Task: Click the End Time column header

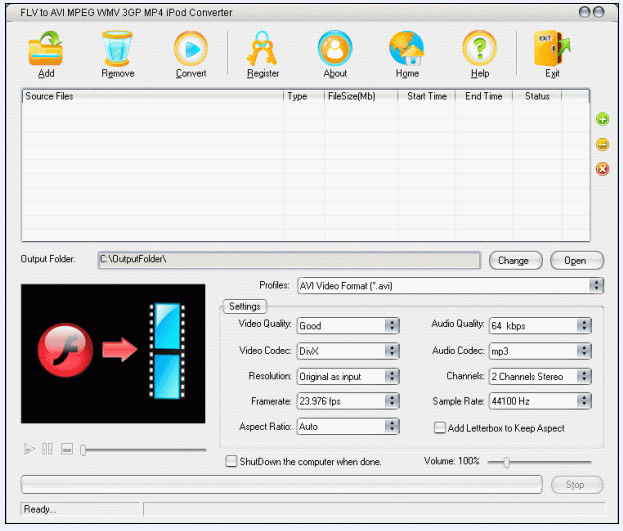Action: click(x=484, y=96)
